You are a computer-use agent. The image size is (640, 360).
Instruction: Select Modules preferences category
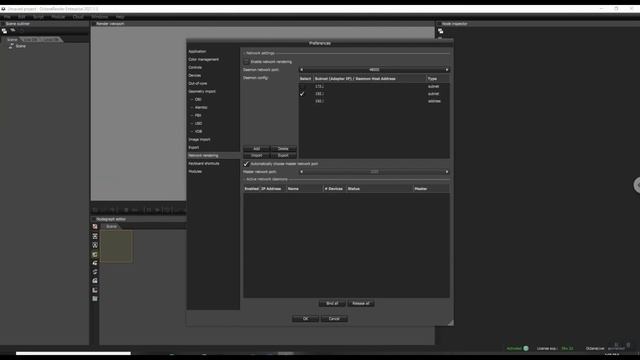pyautogui.click(x=195, y=171)
